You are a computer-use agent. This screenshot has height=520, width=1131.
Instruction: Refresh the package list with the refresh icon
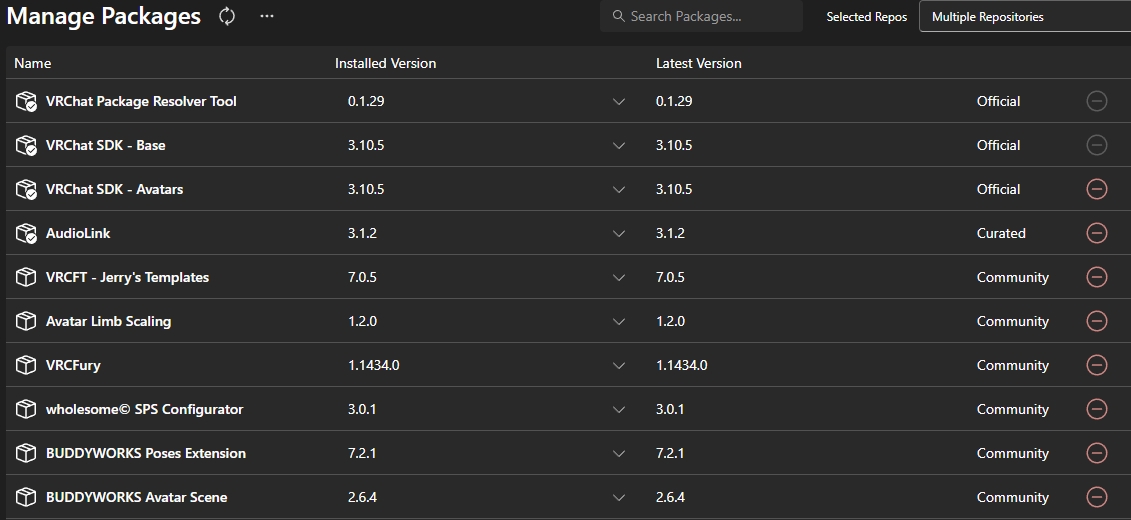tap(226, 17)
